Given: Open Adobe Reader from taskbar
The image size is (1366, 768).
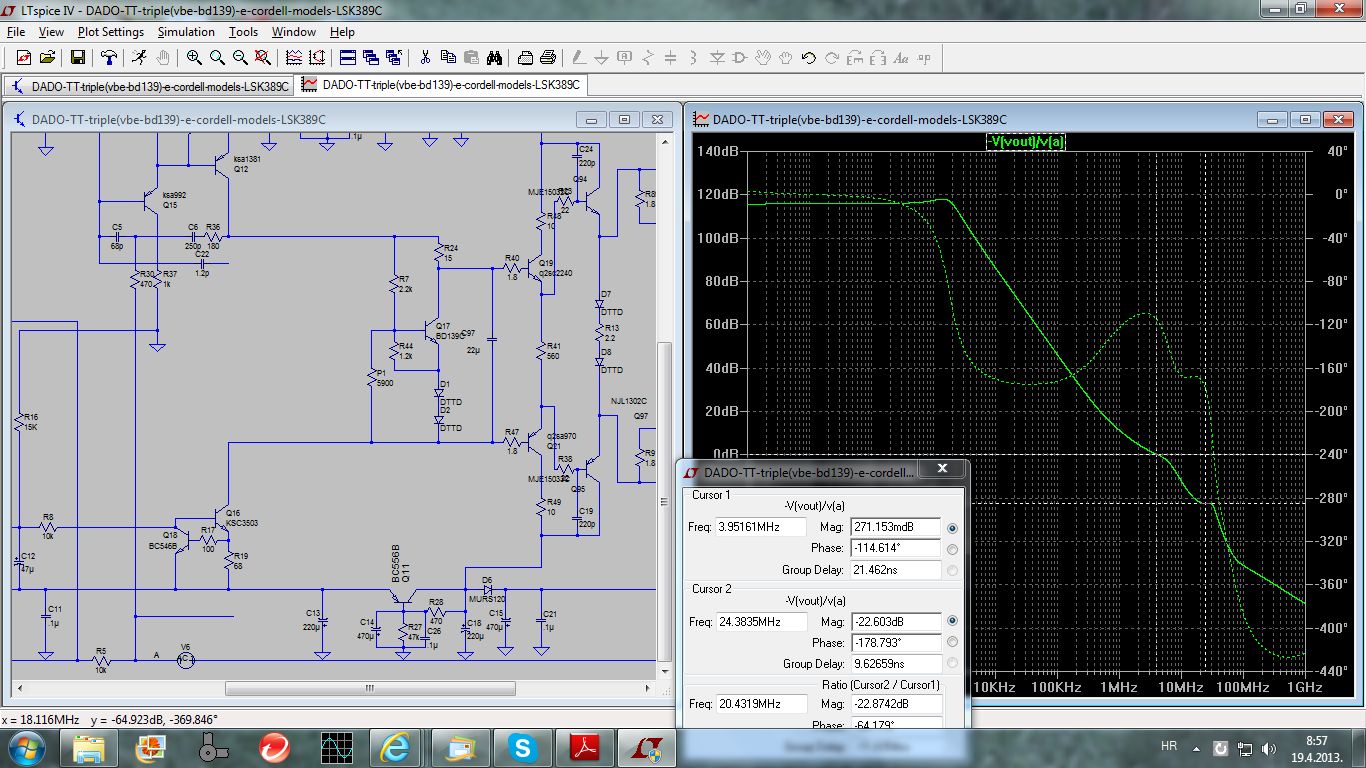Looking at the screenshot, I should [x=584, y=747].
